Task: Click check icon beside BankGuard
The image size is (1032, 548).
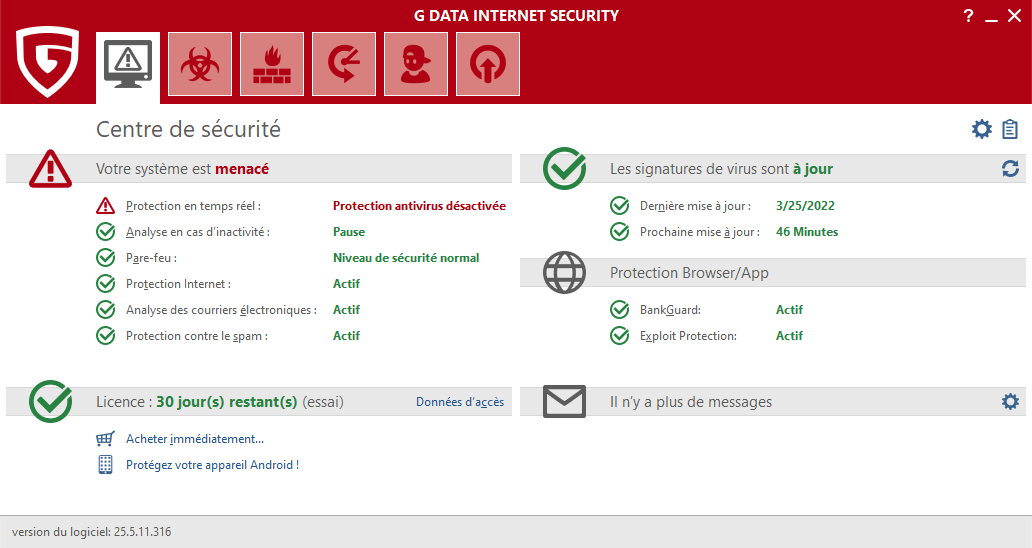Action: pyautogui.click(x=619, y=309)
